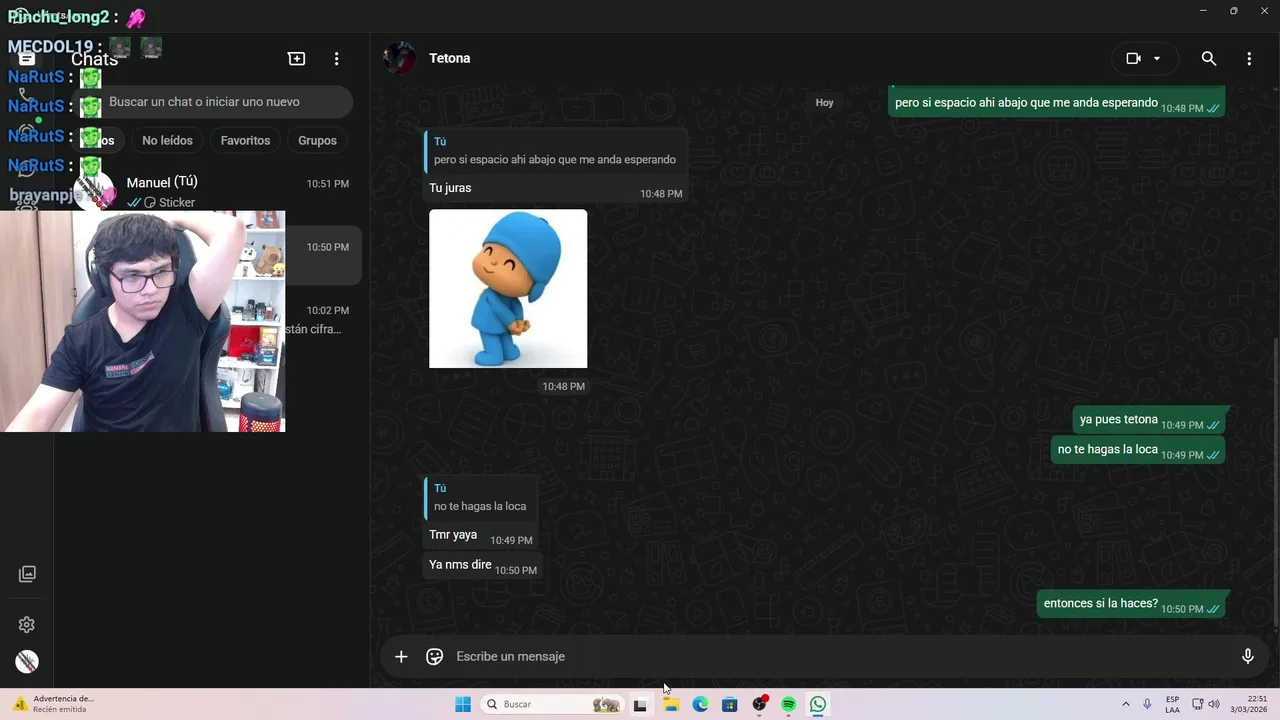Viewport: 1280px width, 720px height.
Task: Open the Chats tab icon in sidebar
Action: (x=27, y=58)
